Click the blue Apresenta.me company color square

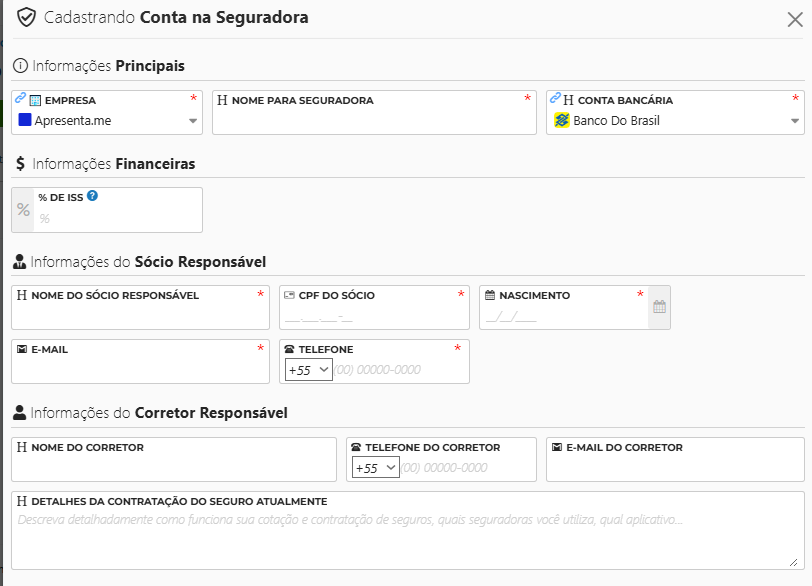[x=25, y=121]
